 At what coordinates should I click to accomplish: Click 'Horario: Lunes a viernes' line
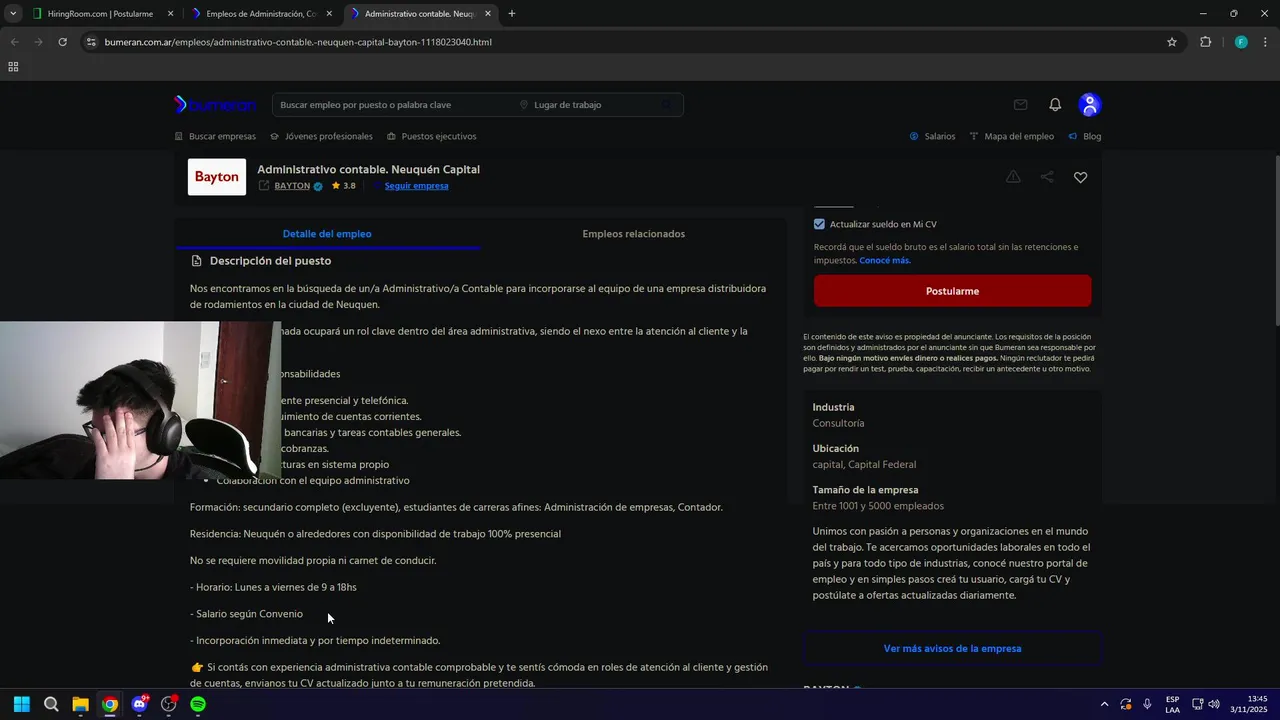coord(273,588)
